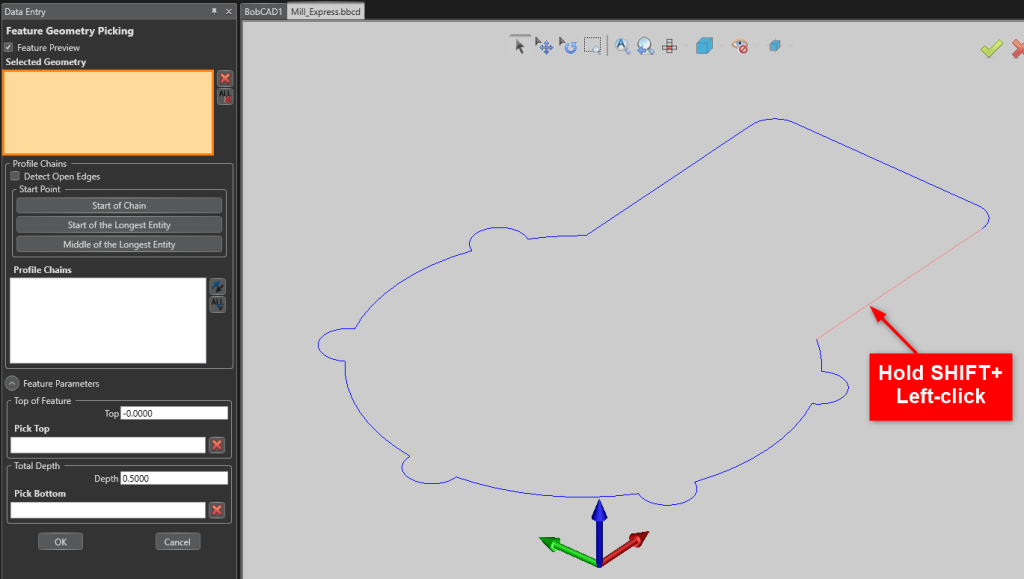Enable Detect Open Edges

coord(15,175)
